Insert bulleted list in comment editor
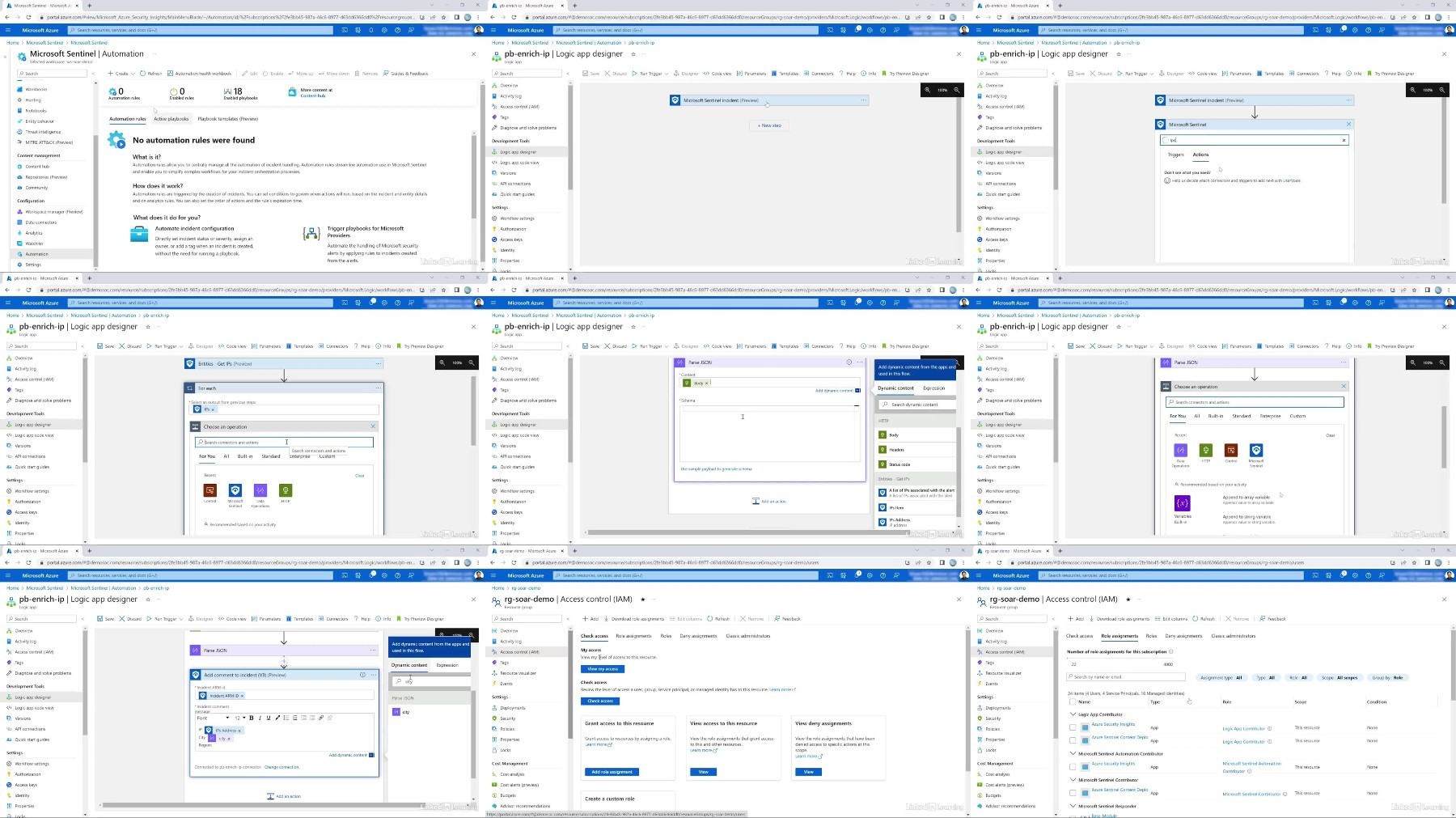Screen dimensions: 1456x818 [x=286, y=718]
